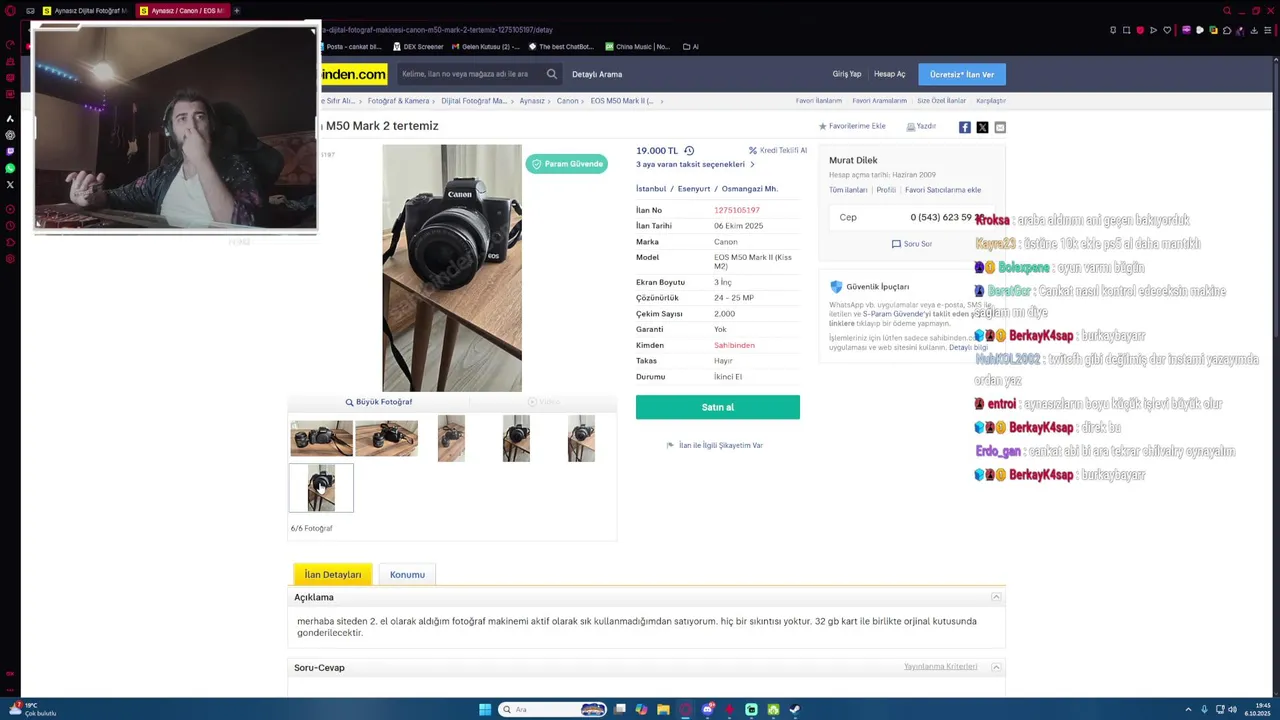The height and width of the screenshot is (720, 1280).
Task: Click the Fotoğraf & Kamera breadcrumb
Action: pos(398,101)
